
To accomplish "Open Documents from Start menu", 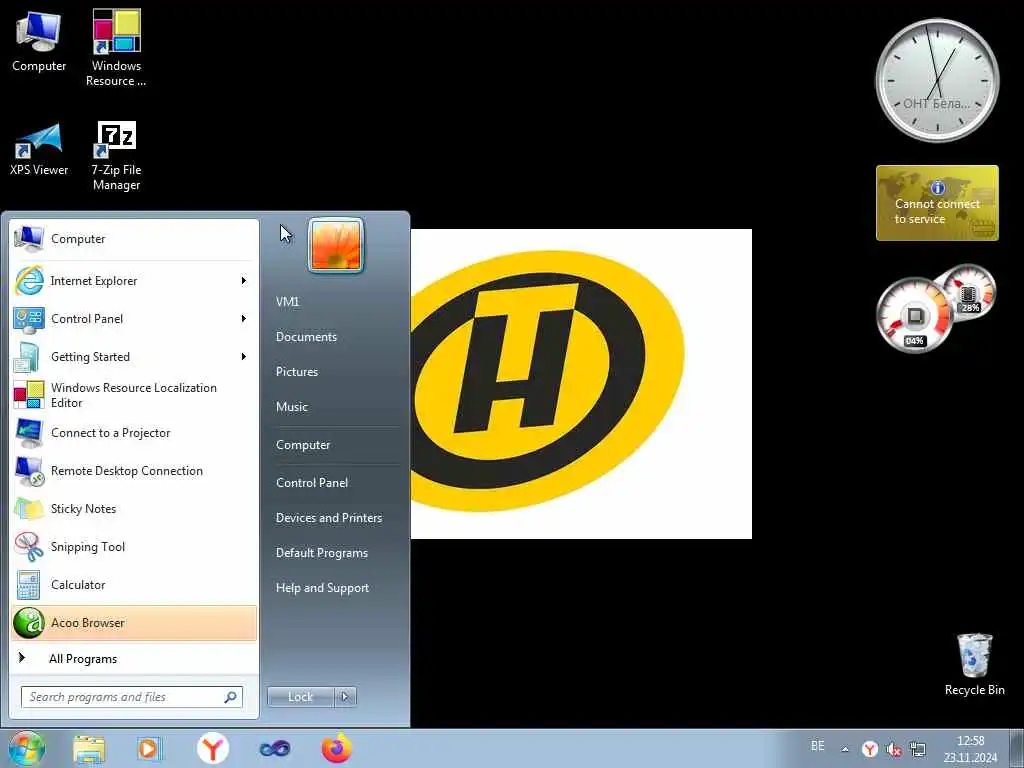I will (306, 337).
